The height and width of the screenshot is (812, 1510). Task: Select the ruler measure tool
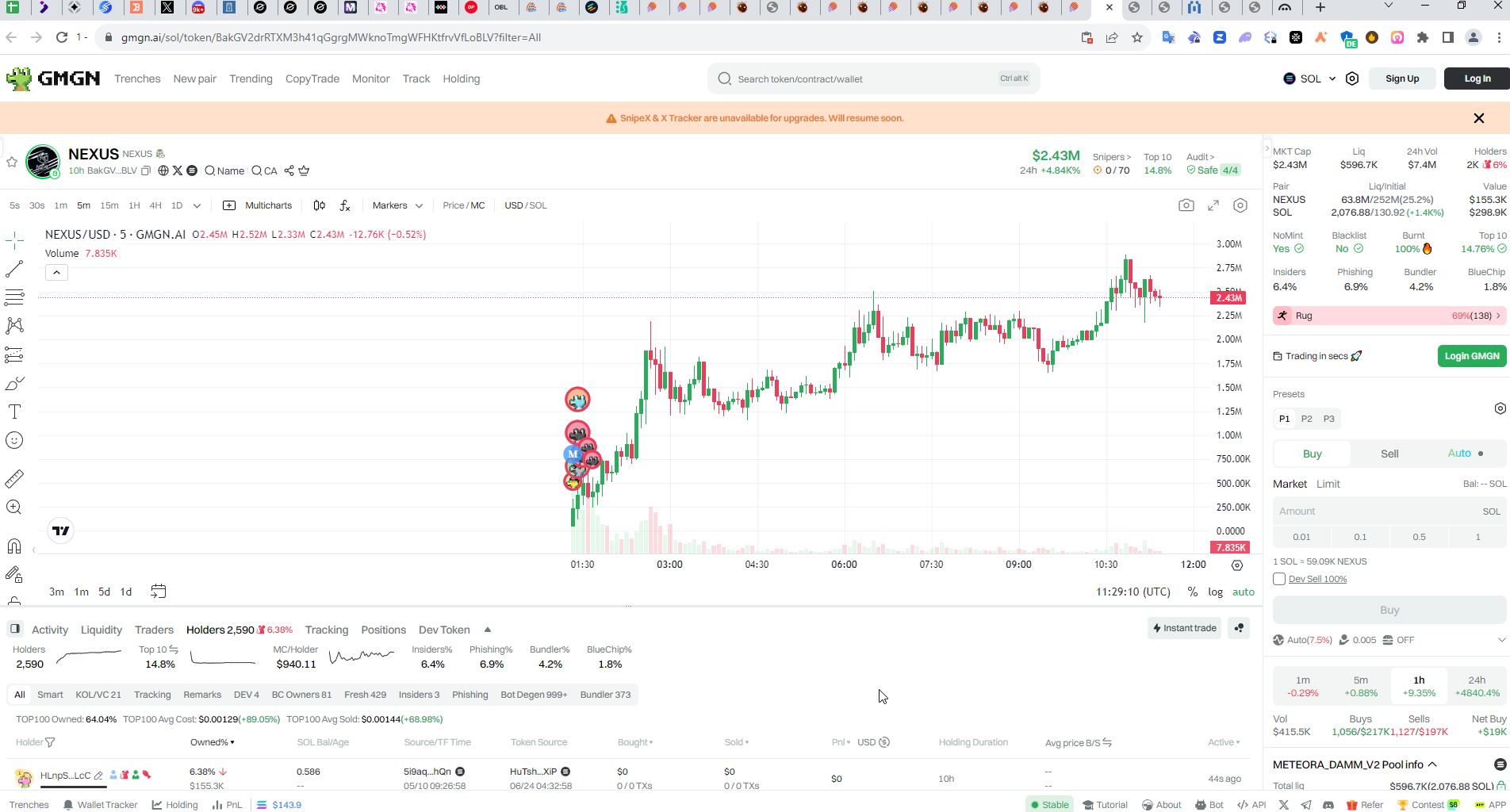14,479
